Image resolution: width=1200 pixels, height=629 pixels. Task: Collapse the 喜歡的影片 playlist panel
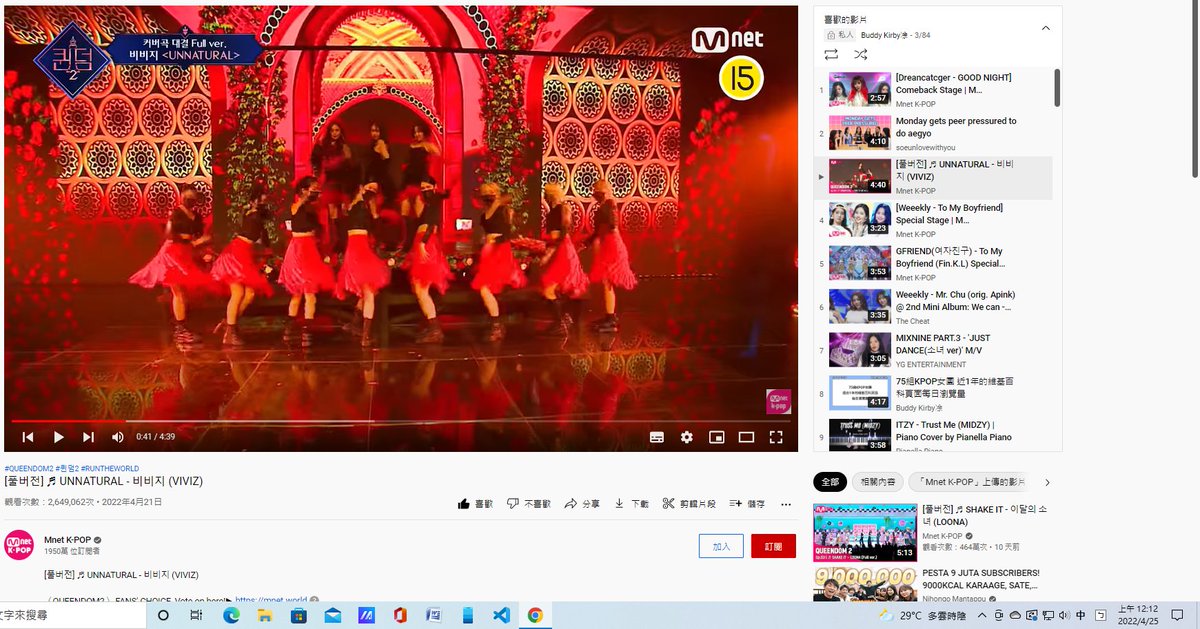coord(1046,28)
